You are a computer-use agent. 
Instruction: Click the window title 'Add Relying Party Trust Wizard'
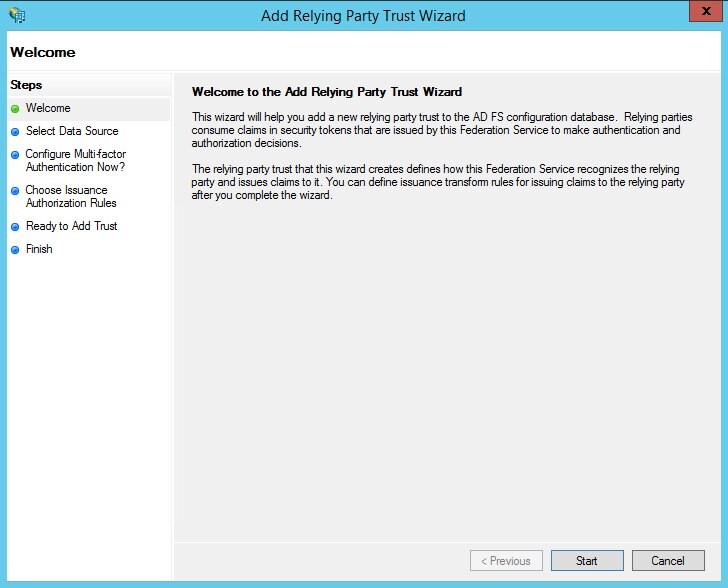pos(363,16)
